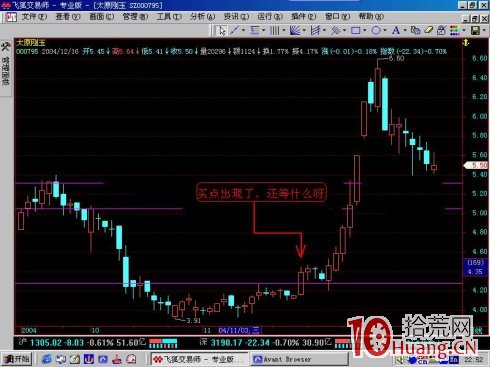Viewport: 490px width, 367px height.
Task: Click the stock name 太原刚玉 label
Action: pyautogui.click(x=31, y=43)
